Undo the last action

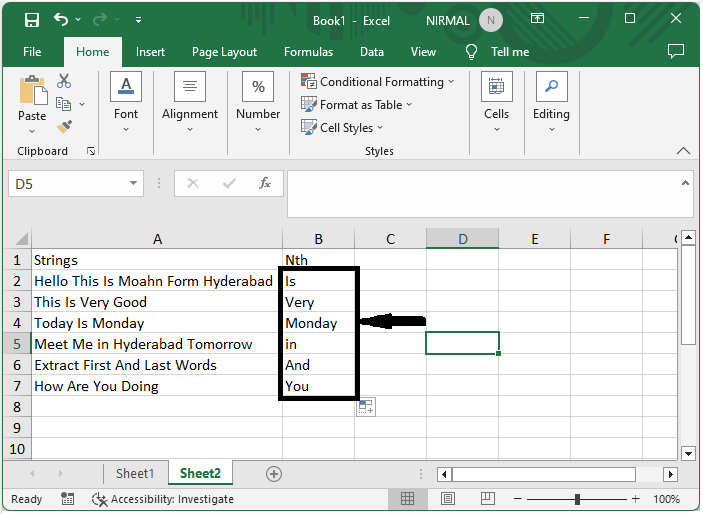coord(61,19)
